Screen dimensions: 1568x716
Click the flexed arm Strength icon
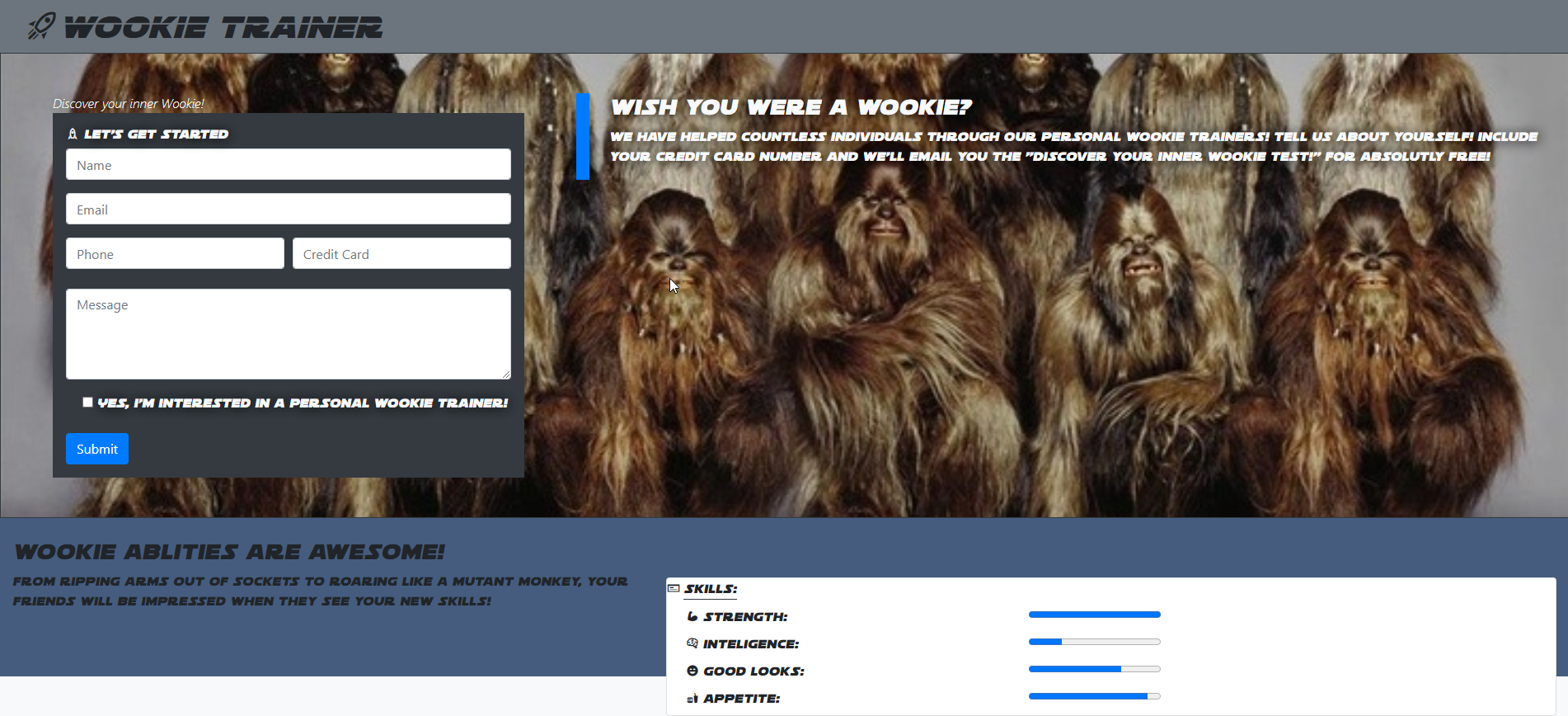click(692, 616)
